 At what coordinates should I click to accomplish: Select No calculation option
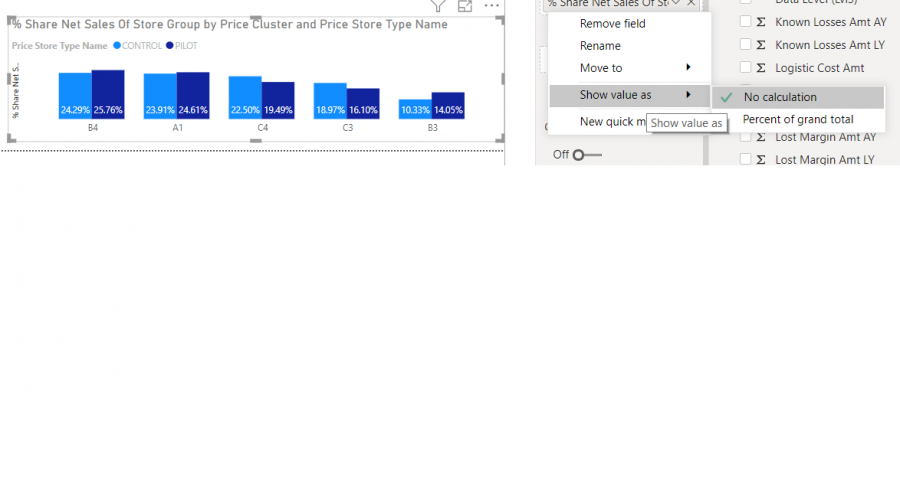point(798,97)
